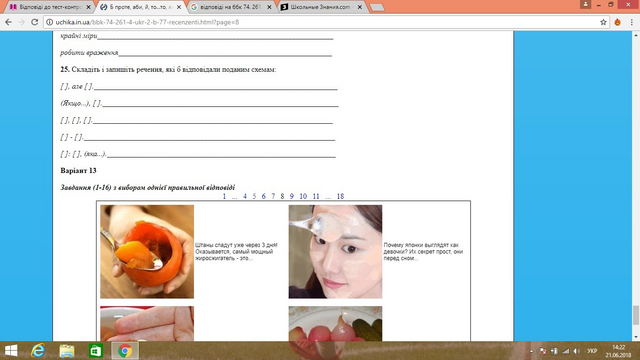Go to page 18 in pagination
This screenshot has width=640, height=360.
(x=340, y=196)
